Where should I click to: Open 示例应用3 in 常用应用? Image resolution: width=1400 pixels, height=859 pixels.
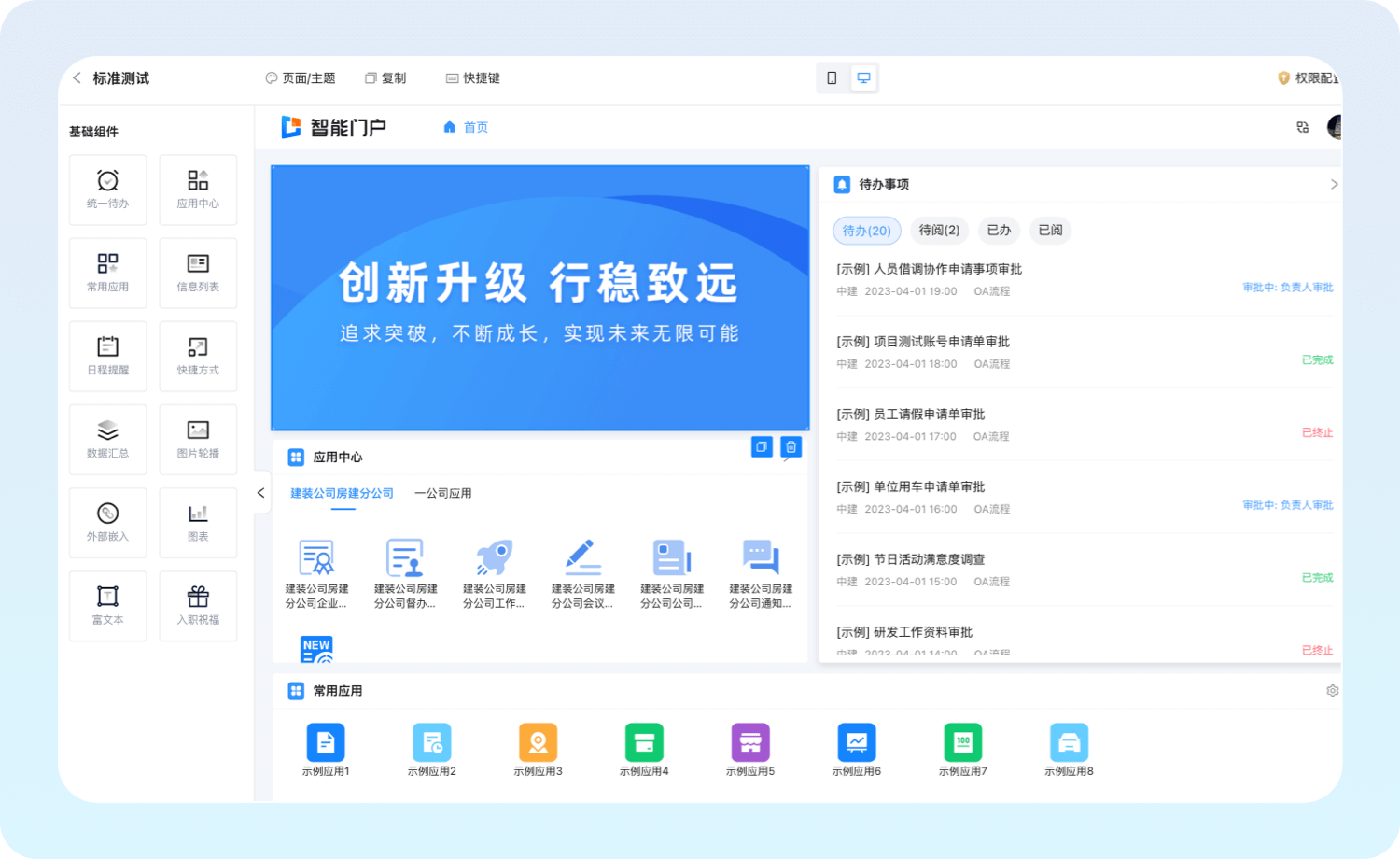538,750
